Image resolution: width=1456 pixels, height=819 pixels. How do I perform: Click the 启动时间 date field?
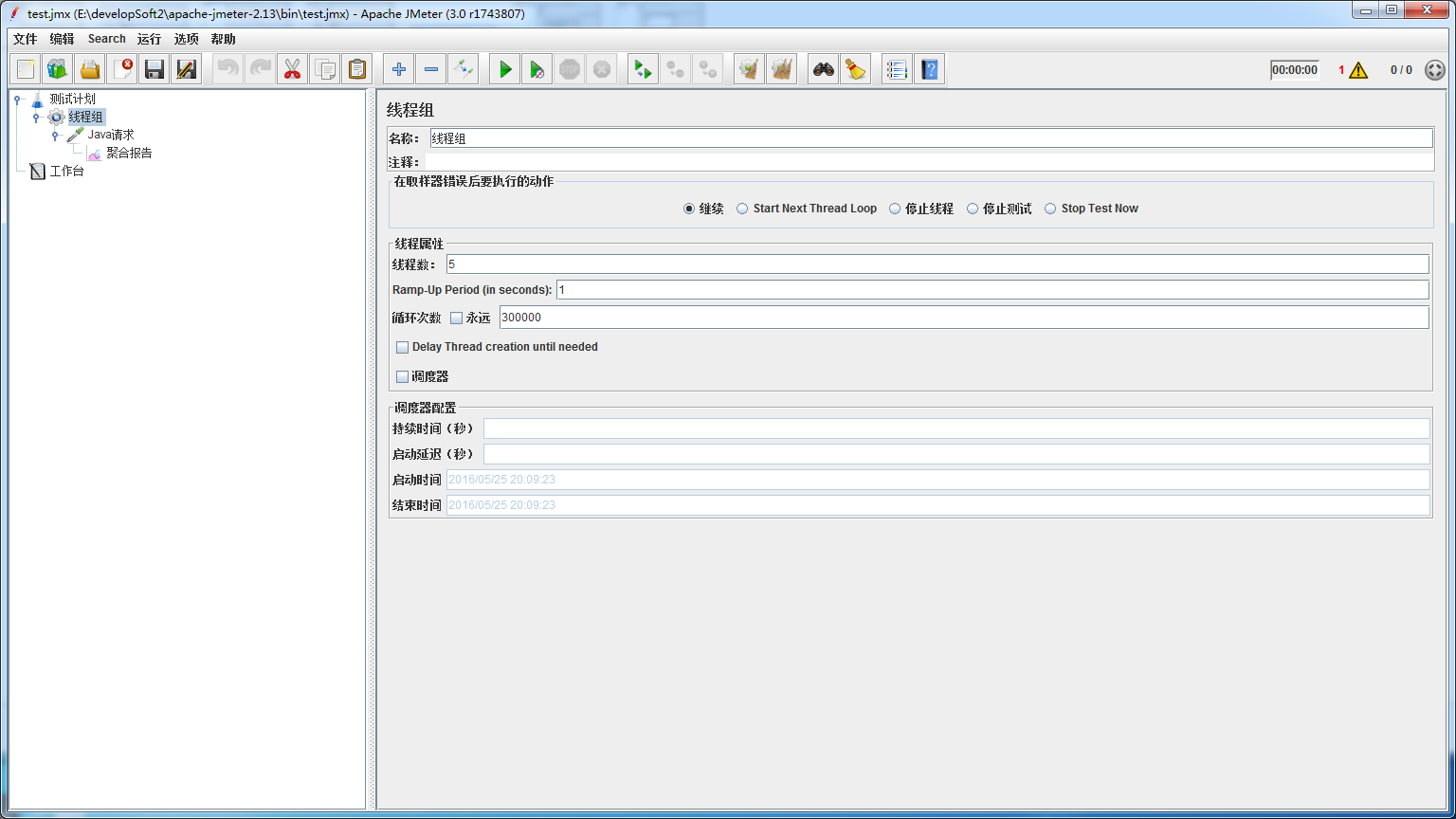pyautogui.click(x=937, y=480)
